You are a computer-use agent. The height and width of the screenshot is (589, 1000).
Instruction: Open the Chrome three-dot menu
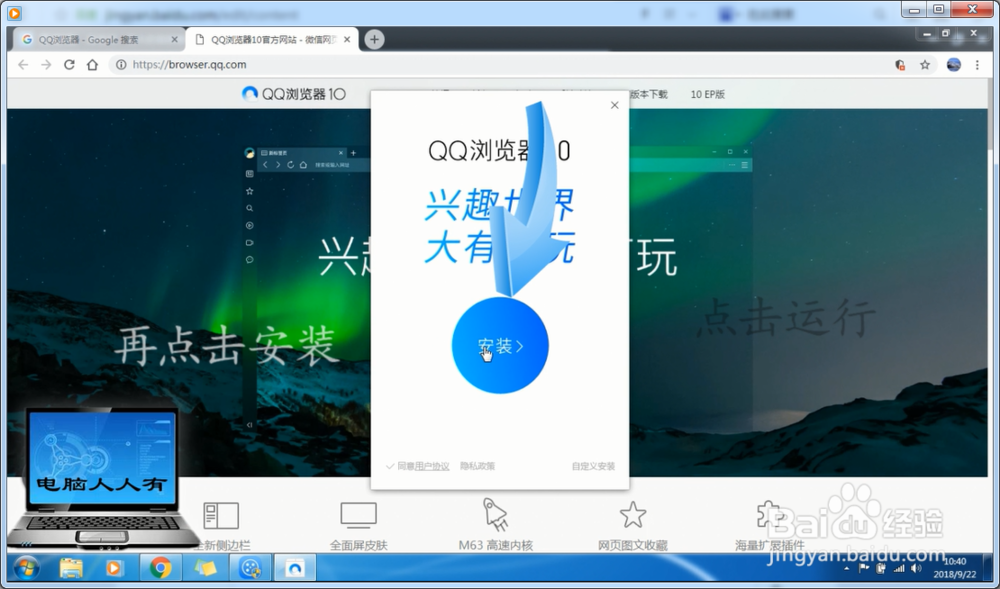tap(977, 64)
